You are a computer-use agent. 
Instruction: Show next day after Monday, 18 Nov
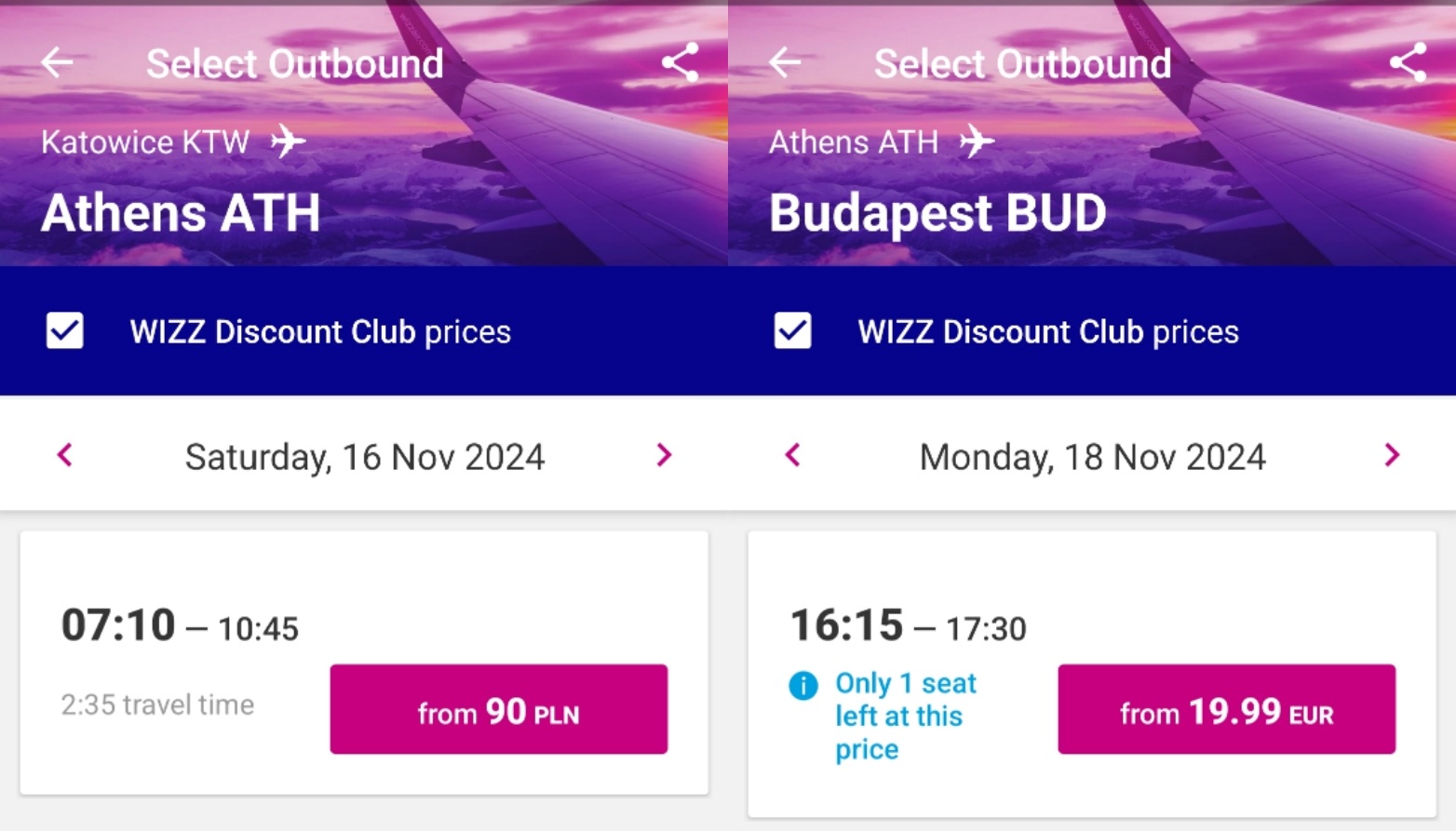pyautogui.click(x=1392, y=455)
